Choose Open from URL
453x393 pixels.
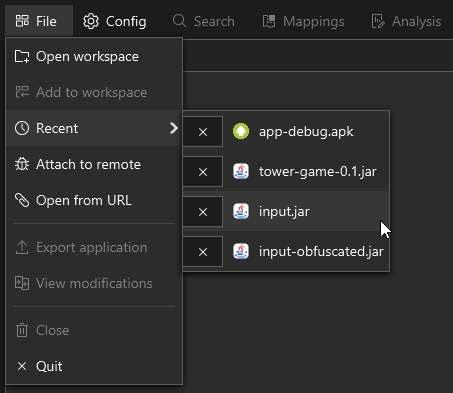[x=94, y=200]
